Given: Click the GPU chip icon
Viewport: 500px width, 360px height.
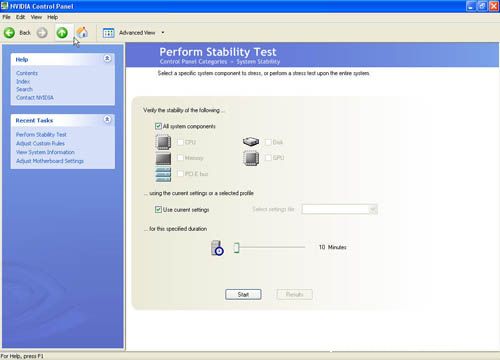Looking at the screenshot, I should [251, 158].
